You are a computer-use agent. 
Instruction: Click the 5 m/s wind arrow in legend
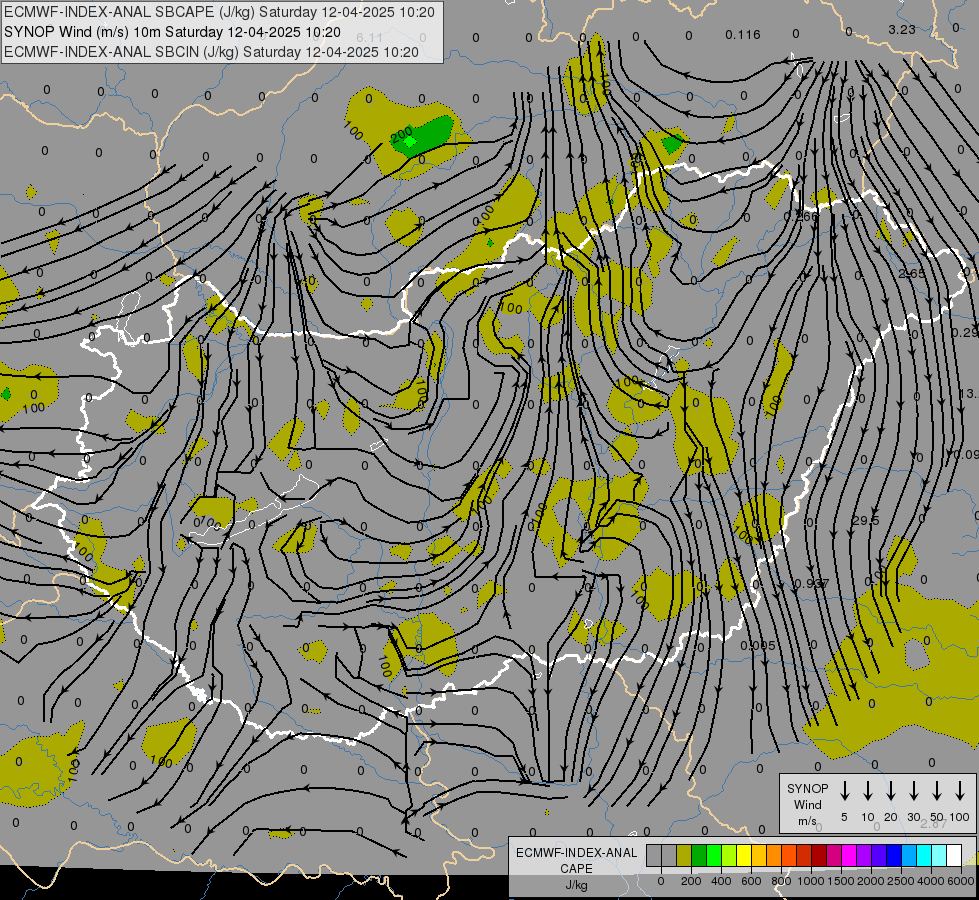(844, 791)
